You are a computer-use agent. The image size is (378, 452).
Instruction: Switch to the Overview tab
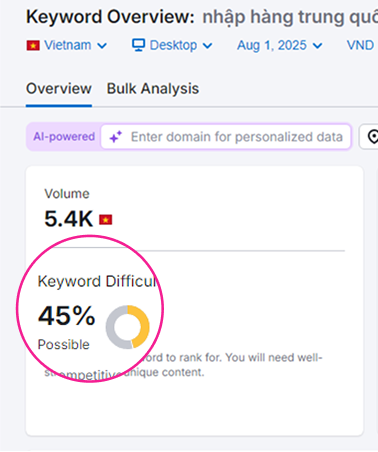click(59, 89)
